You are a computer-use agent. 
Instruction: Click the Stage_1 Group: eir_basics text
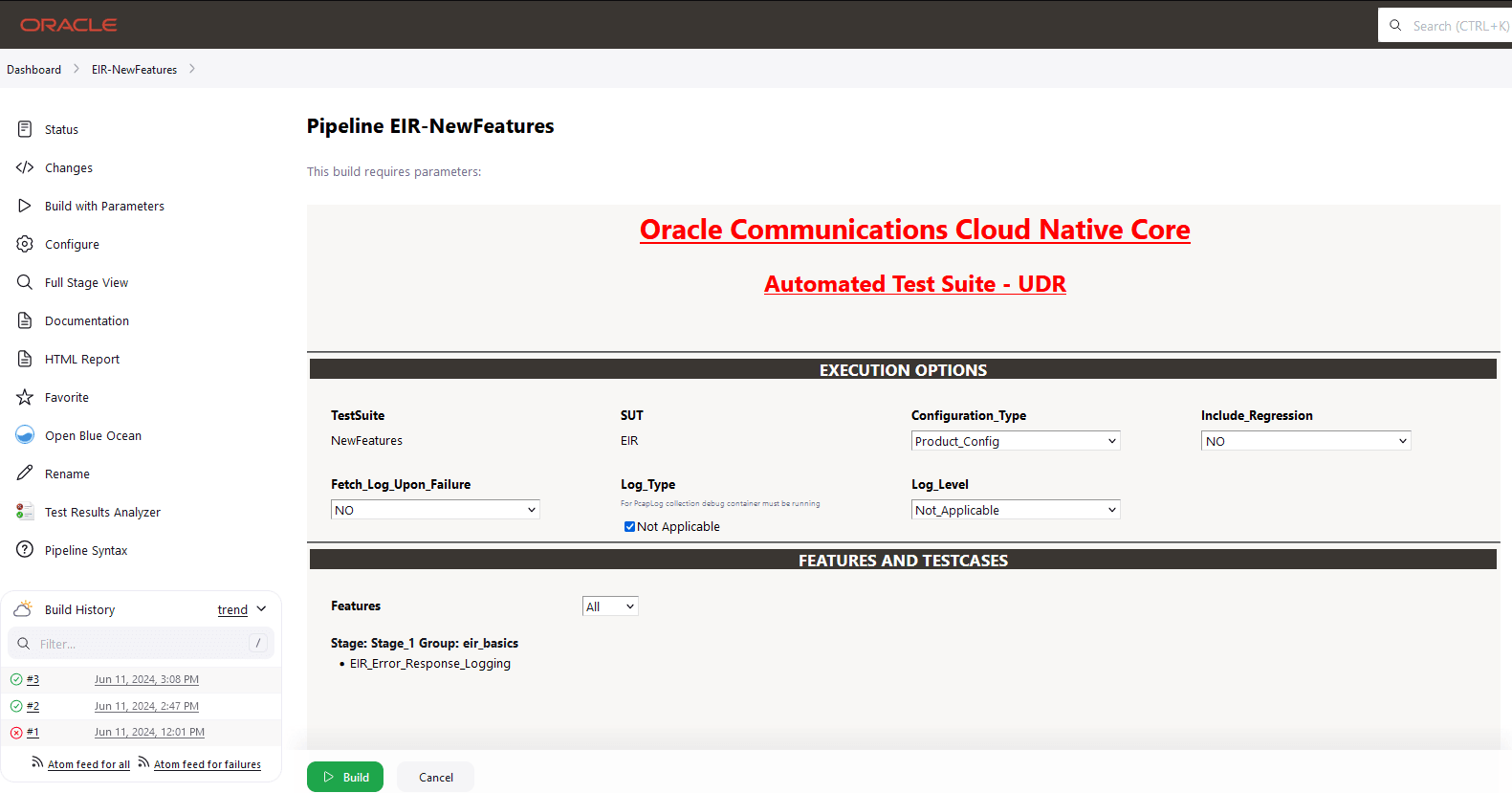[x=425, y=644]
